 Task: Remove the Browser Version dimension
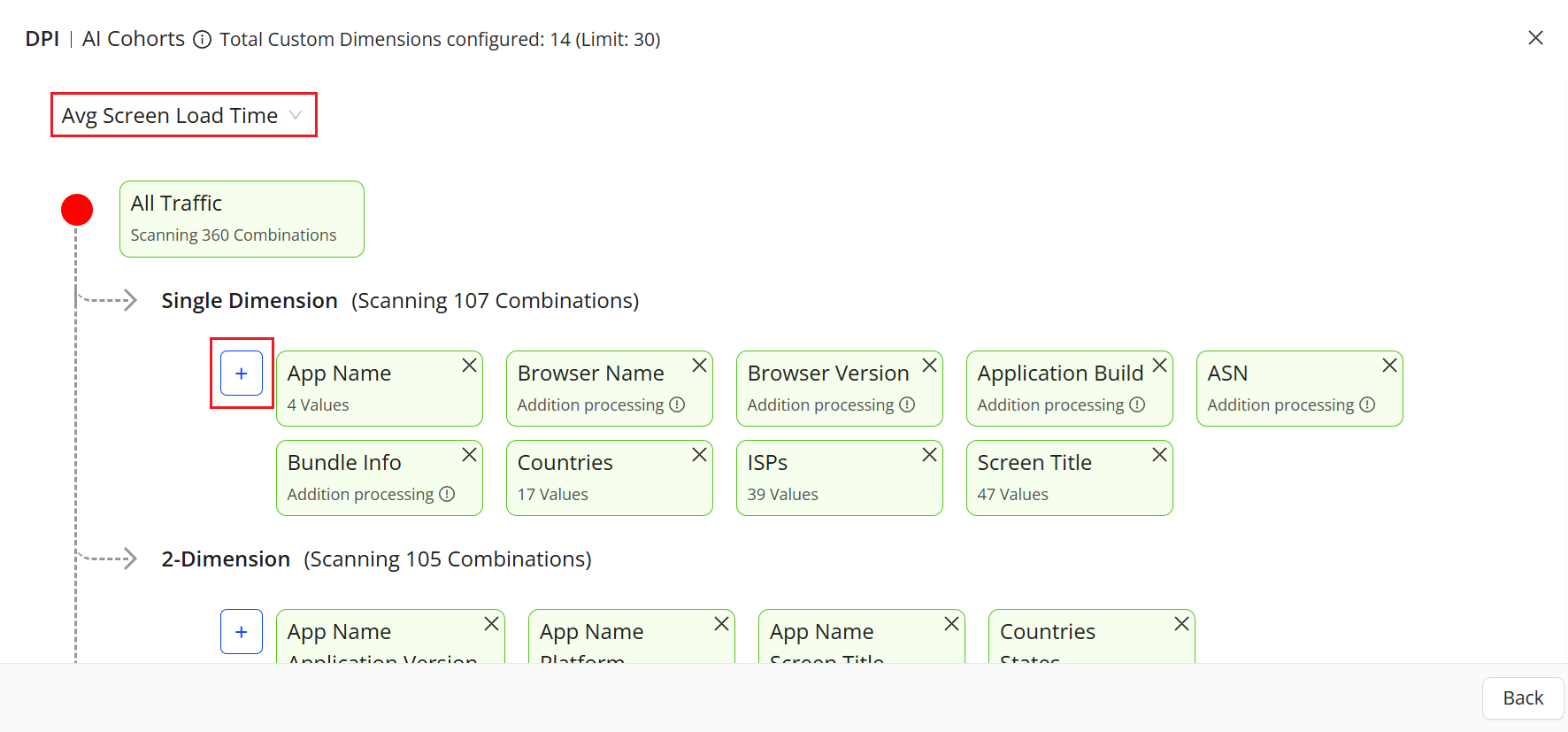pyautogui.click(x=930, y=366)
